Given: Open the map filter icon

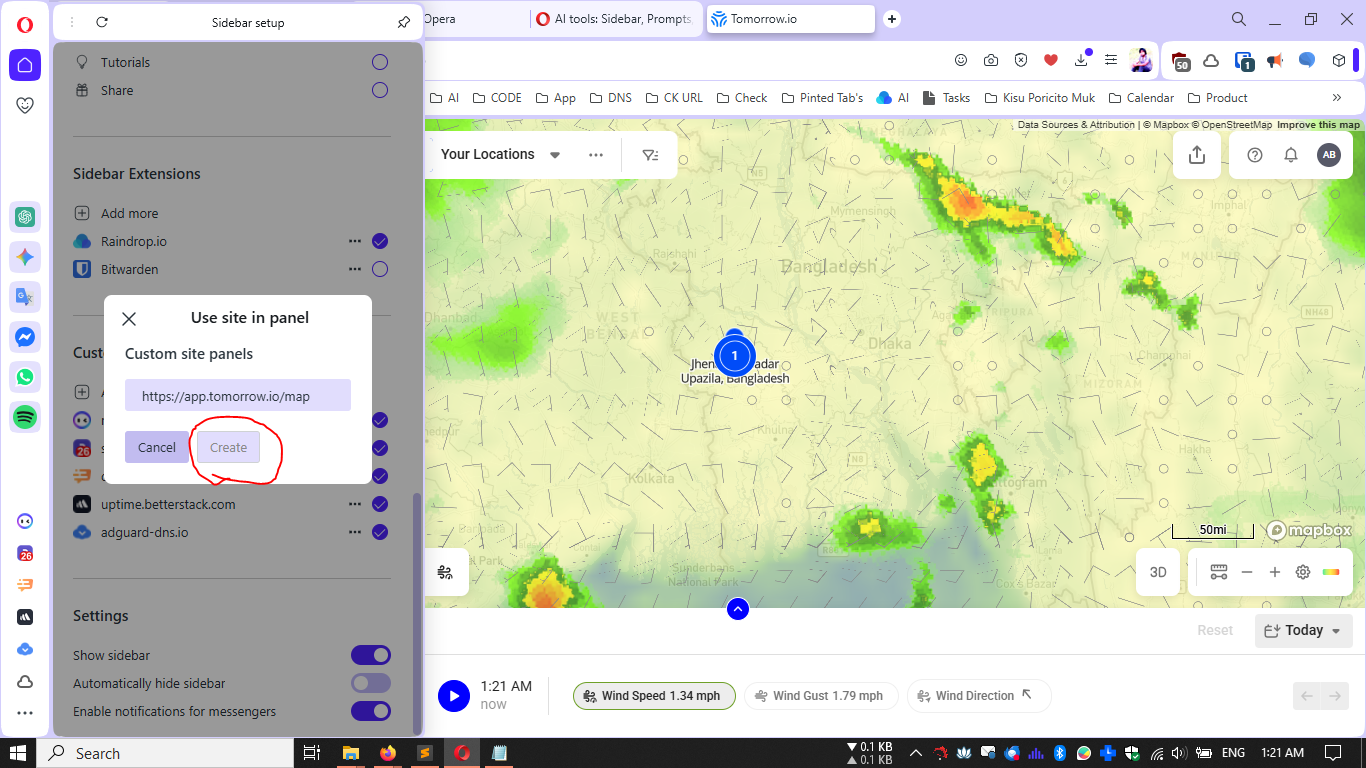Looking at the screenshot, I should pos(651,155).
